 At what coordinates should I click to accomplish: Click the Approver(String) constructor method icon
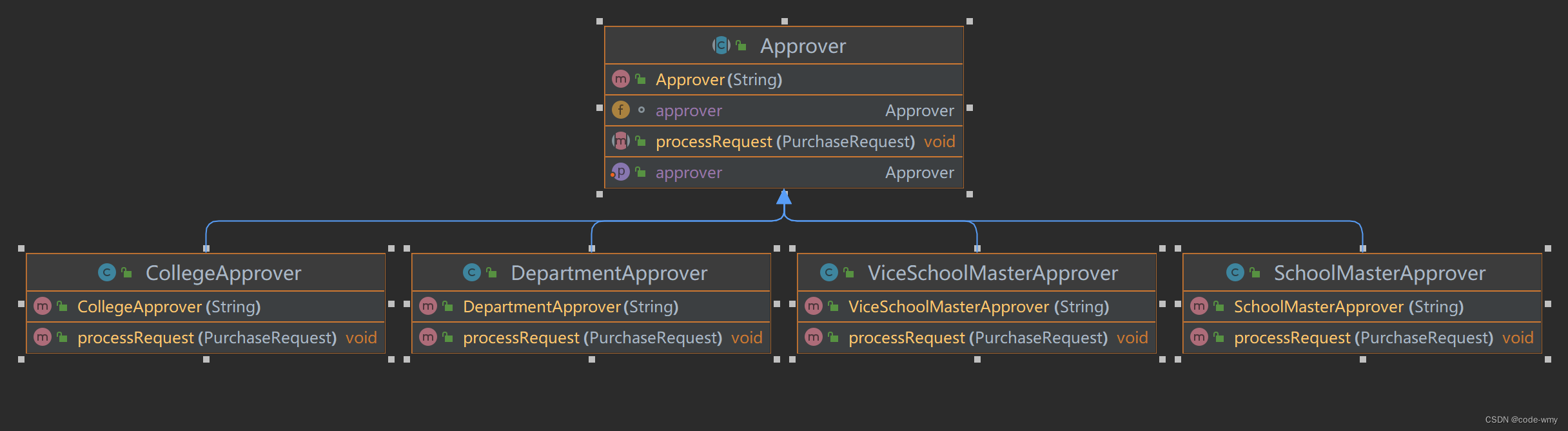click(x=620, y=79)
